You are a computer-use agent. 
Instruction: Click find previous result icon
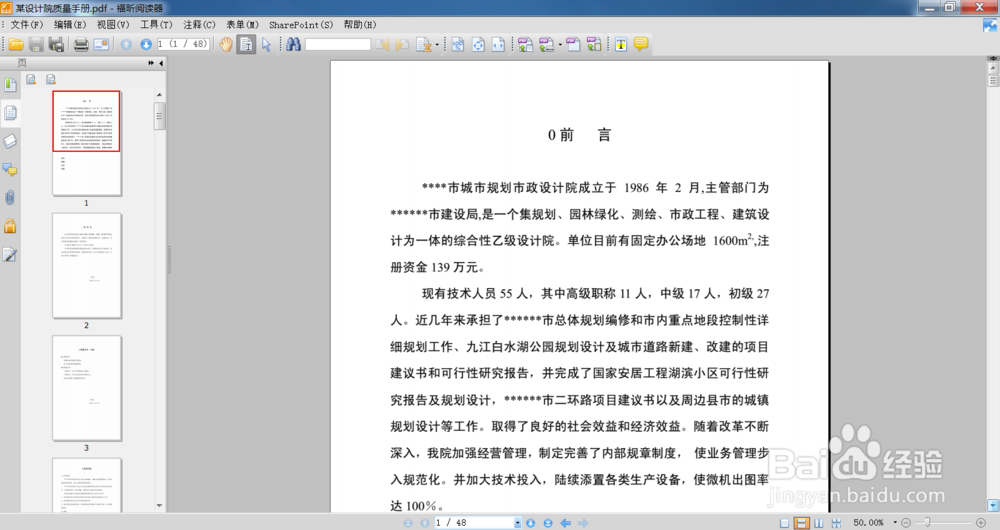(x=381, y=45)
